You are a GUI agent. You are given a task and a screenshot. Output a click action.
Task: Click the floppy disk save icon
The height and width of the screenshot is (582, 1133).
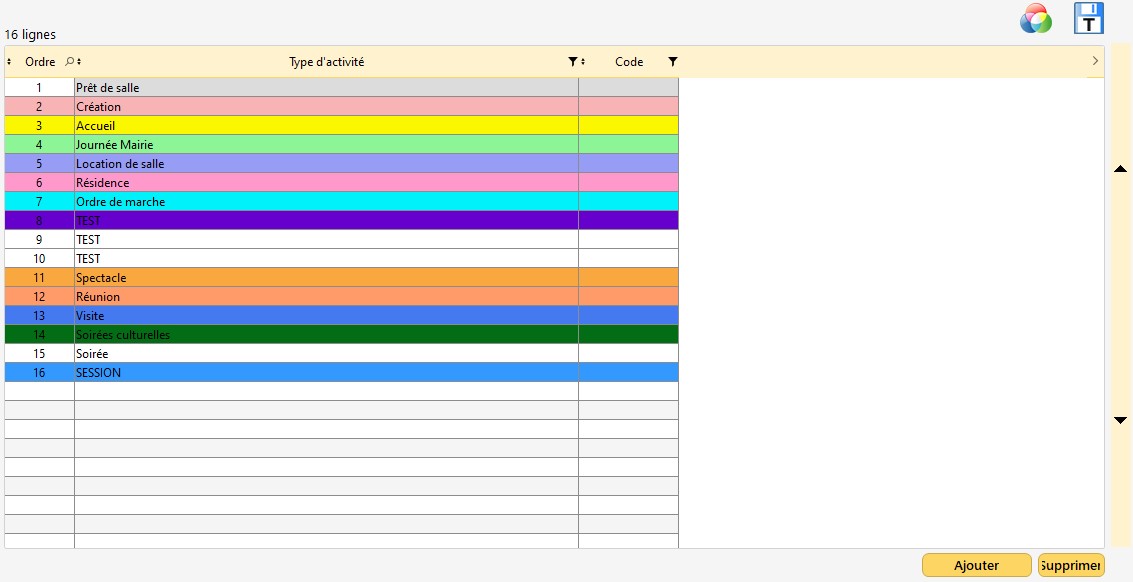coord(1088,18)
